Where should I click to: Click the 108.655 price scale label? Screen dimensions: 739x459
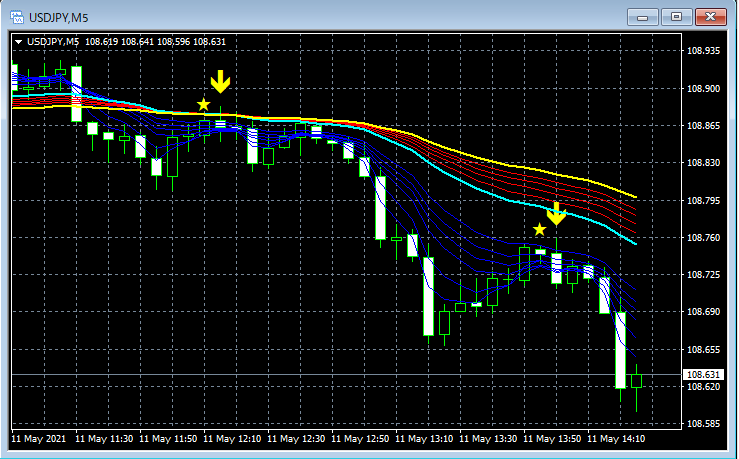point(703,350)
